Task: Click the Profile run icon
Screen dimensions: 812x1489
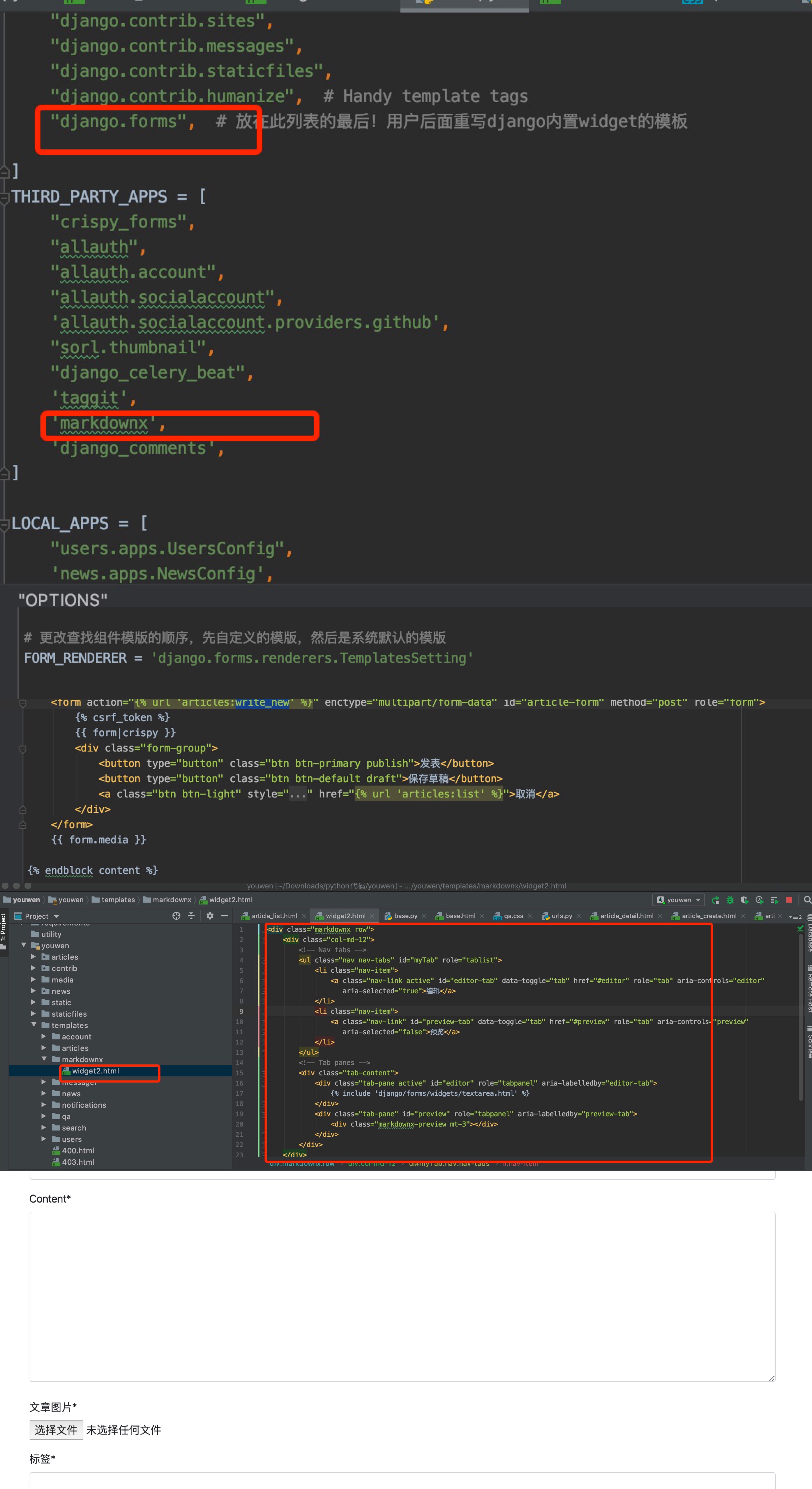Action: click(x=759, y=900)
